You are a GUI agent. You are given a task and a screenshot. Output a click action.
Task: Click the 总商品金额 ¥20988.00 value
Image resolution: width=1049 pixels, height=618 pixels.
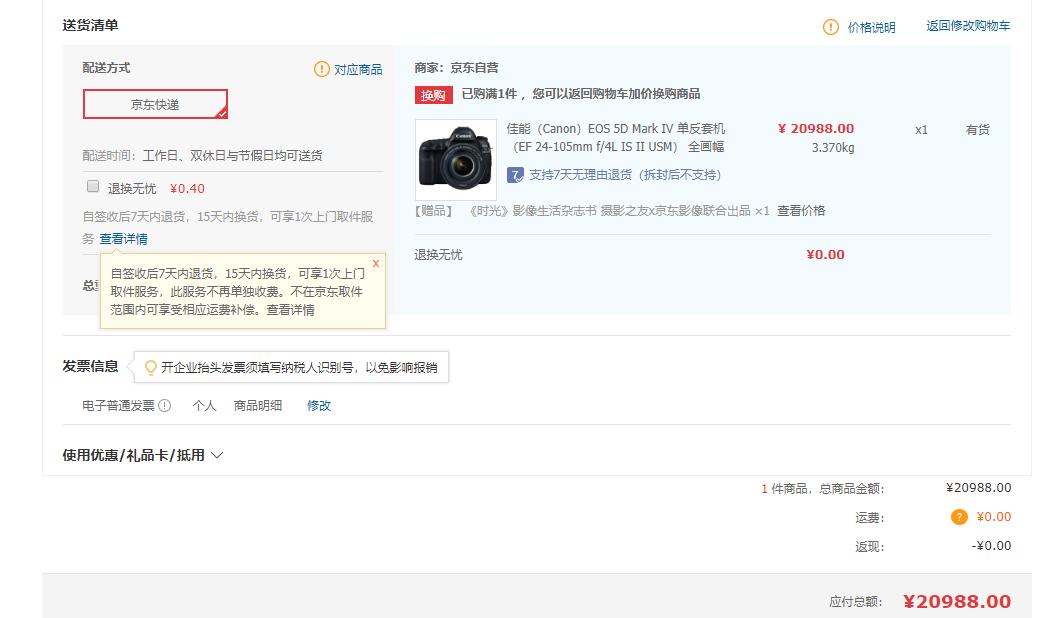click(x=979, y=488)
